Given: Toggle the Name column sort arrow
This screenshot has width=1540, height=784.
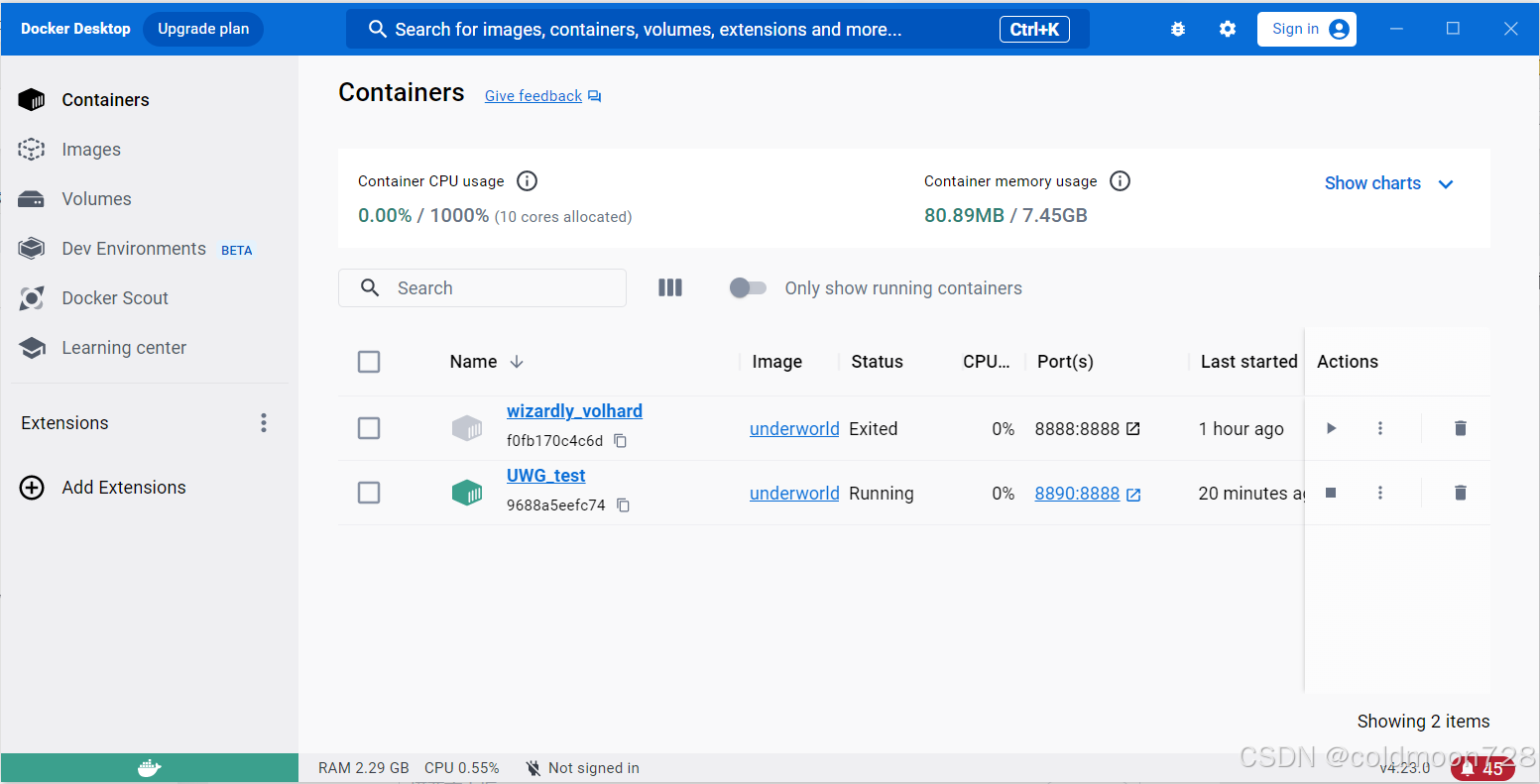Looking at the screenshot, I should tap(517, 362).
